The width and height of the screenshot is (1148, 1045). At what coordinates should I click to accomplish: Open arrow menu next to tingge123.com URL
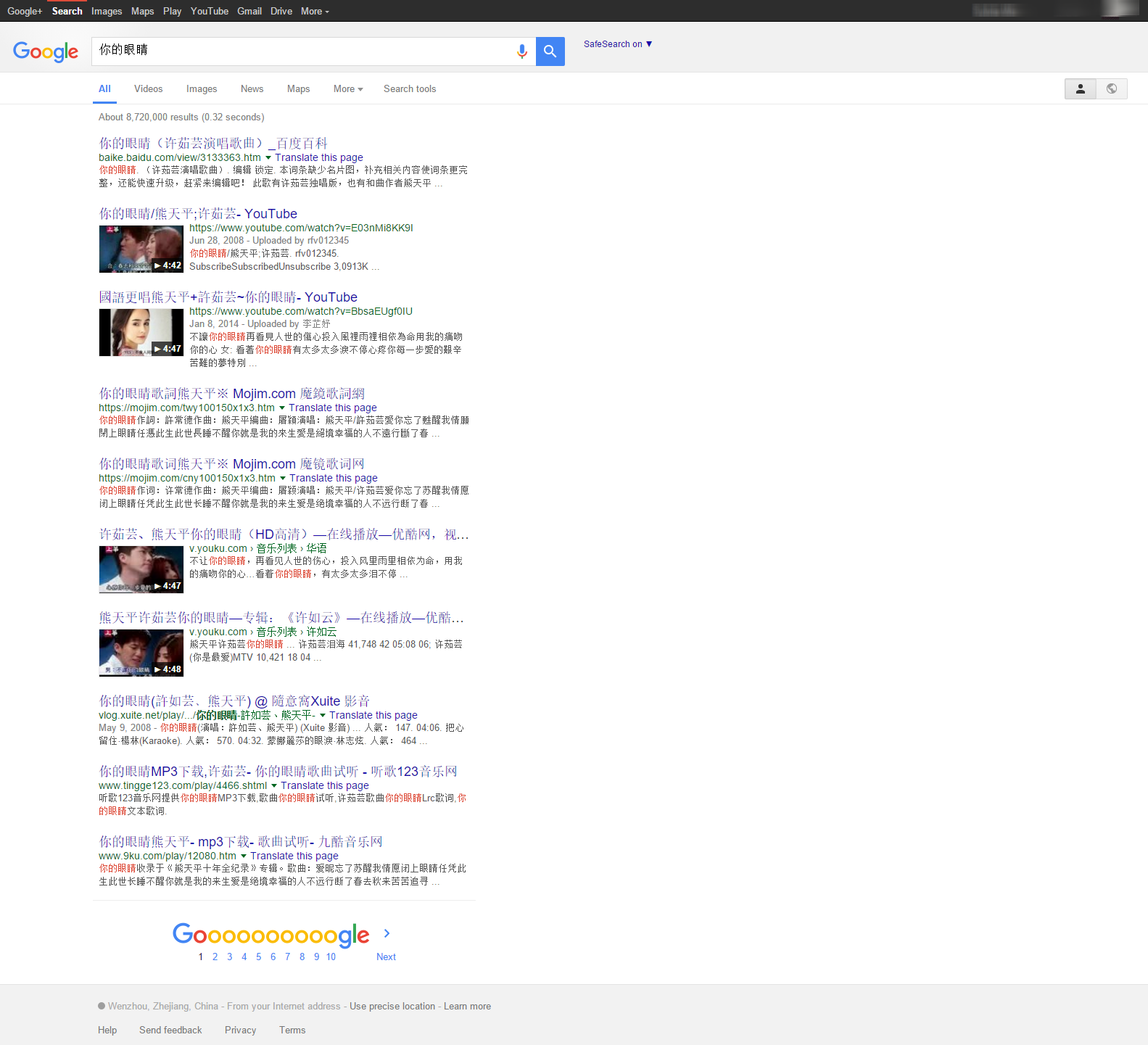tap(274, 785)
